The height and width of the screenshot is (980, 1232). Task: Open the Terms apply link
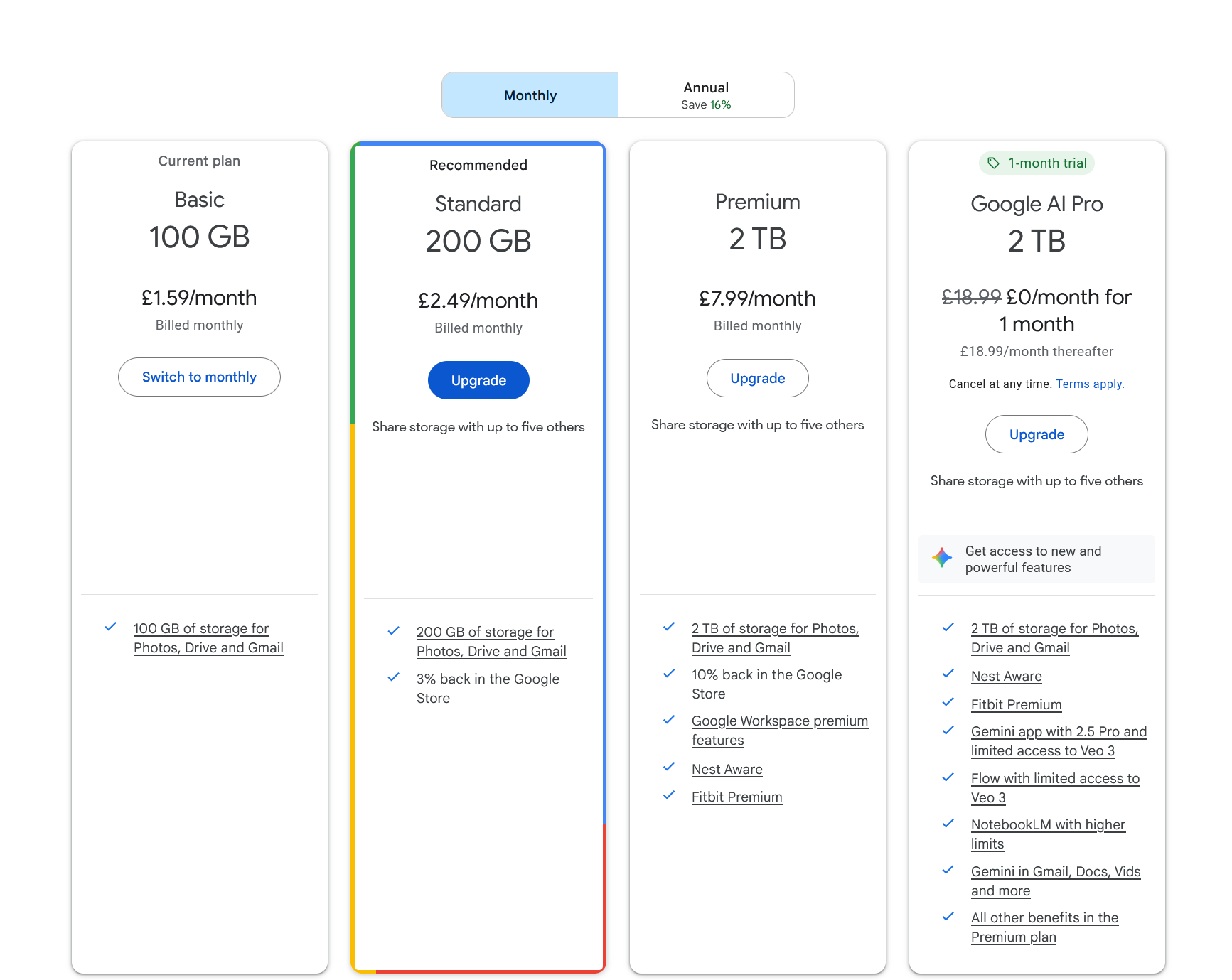click(1090, 384)
